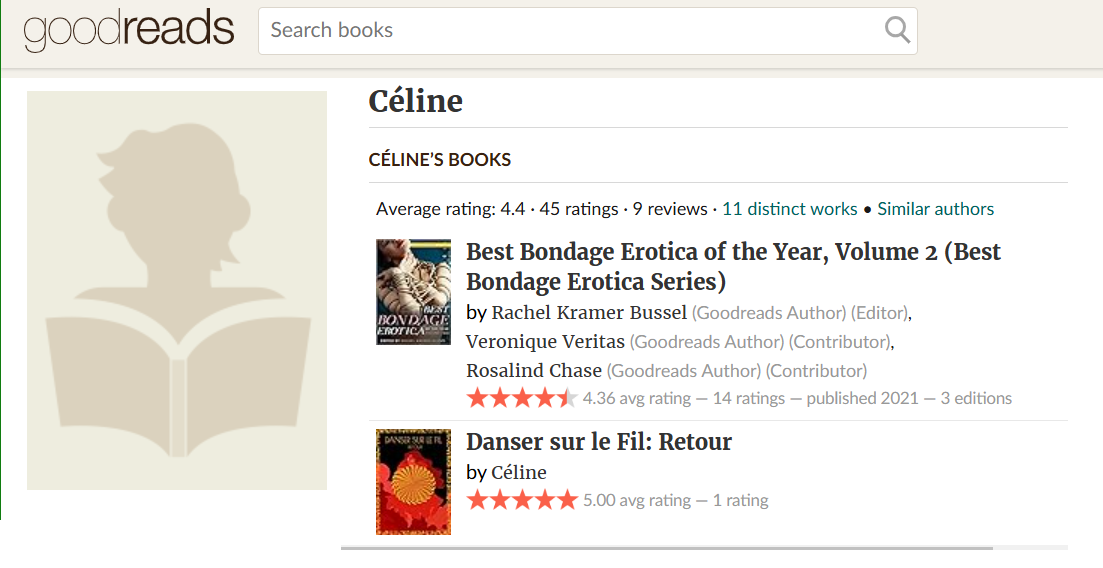Click into the Search books field
The width and height of the screenshot is (1103, 568).
pyautogui.click(x=570, y=30)
